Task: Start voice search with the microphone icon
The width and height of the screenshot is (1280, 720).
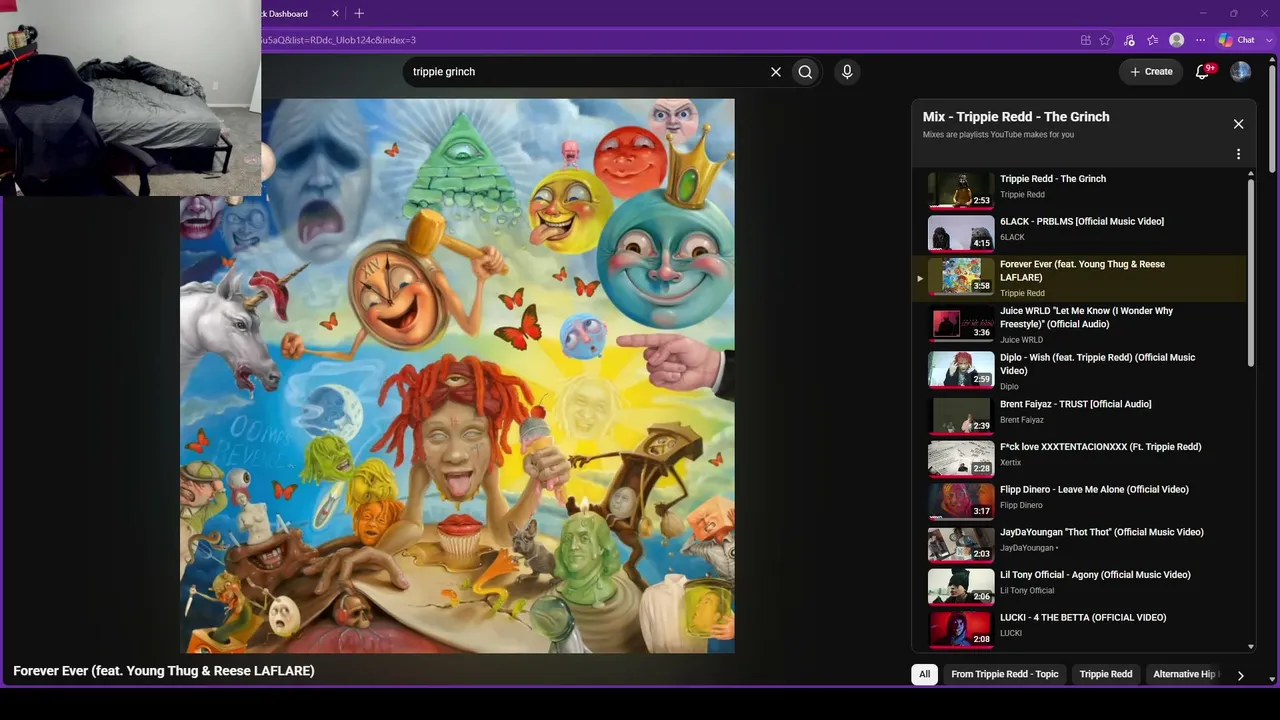Action: [x=847, y=72]
